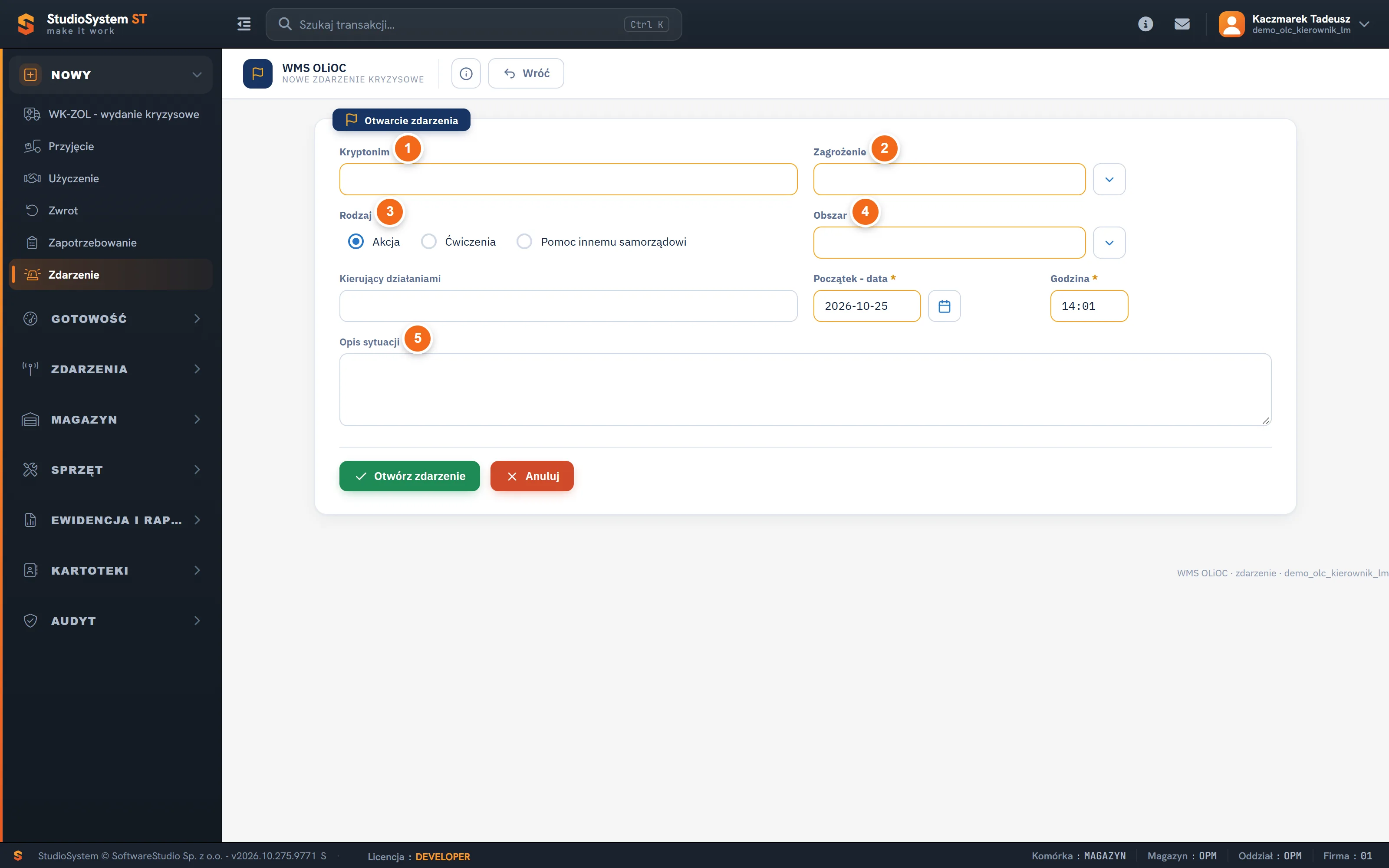Click the StudioSystem logo in status bar

coord(18,855)
